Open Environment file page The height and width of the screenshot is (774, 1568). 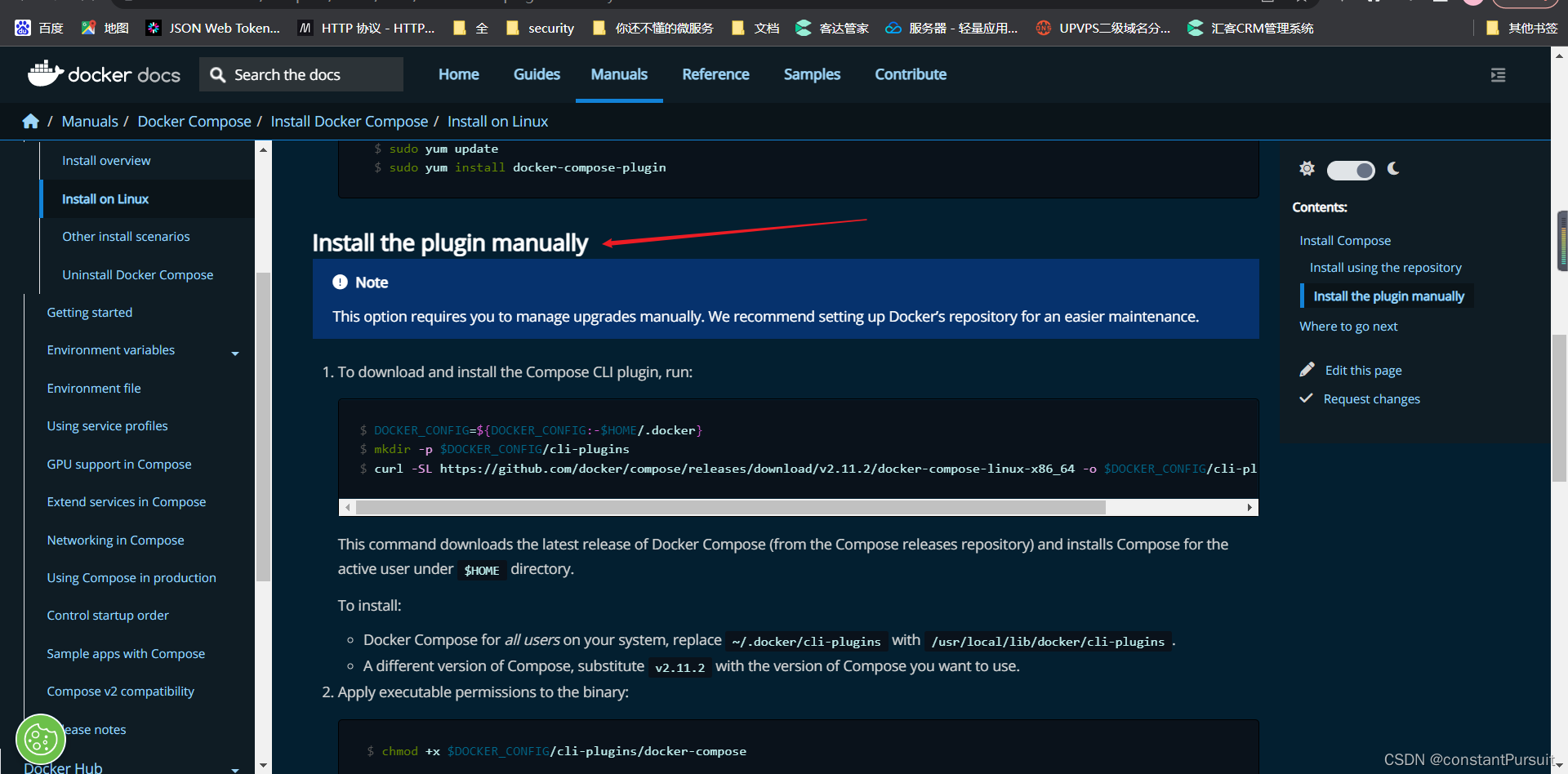pyautogui.click(x=93, y=389)
